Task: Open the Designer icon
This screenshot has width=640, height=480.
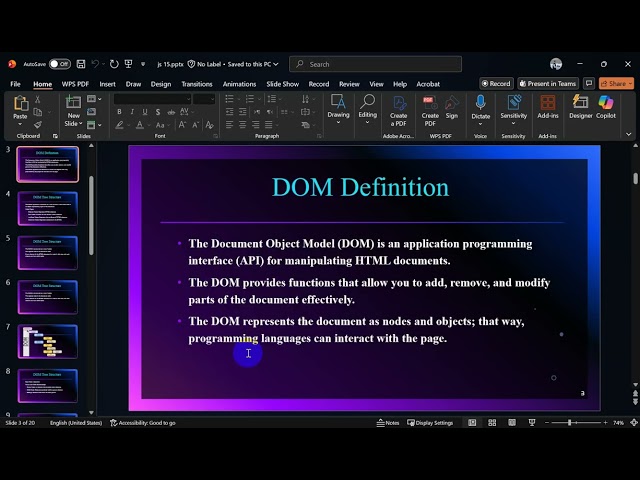Action: coord(580,102)
